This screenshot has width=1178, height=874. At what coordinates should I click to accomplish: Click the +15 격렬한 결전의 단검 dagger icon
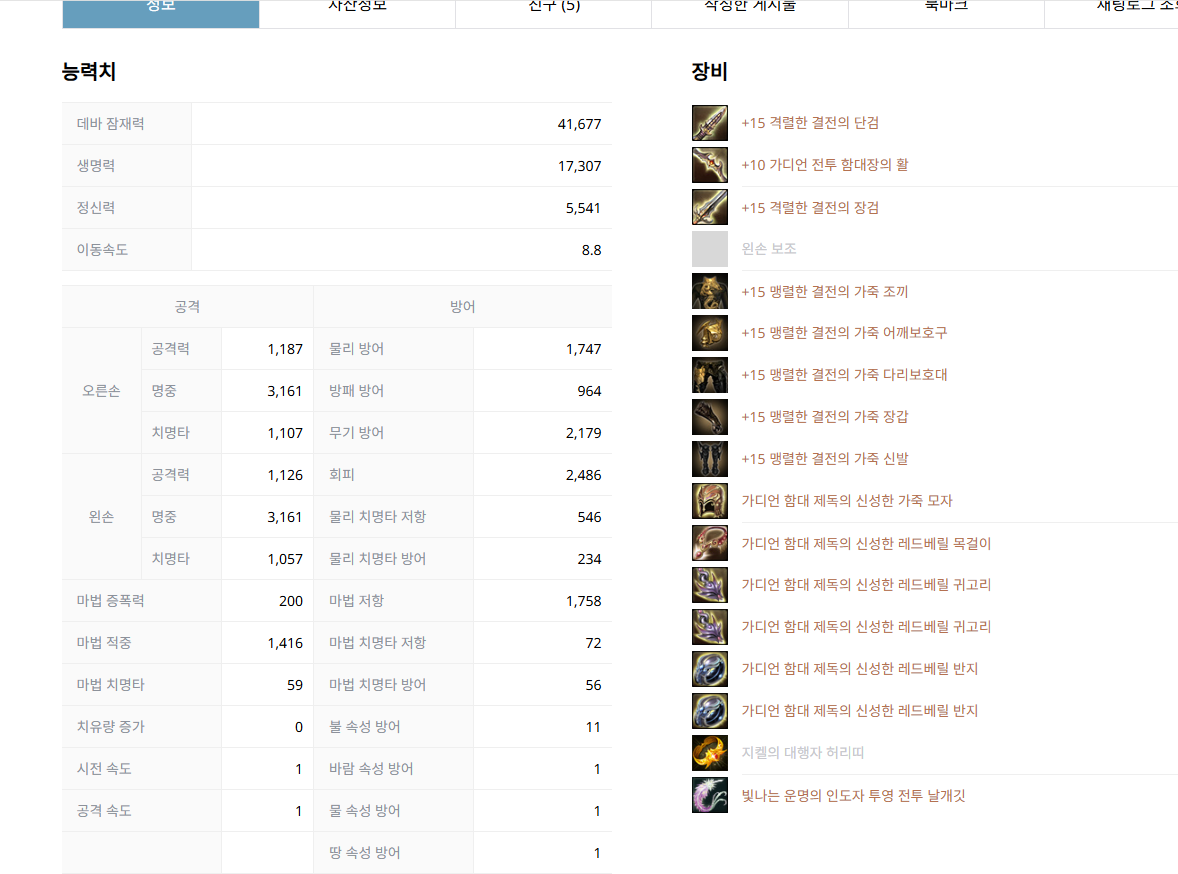pyautogui.click(x=709, y=123)
